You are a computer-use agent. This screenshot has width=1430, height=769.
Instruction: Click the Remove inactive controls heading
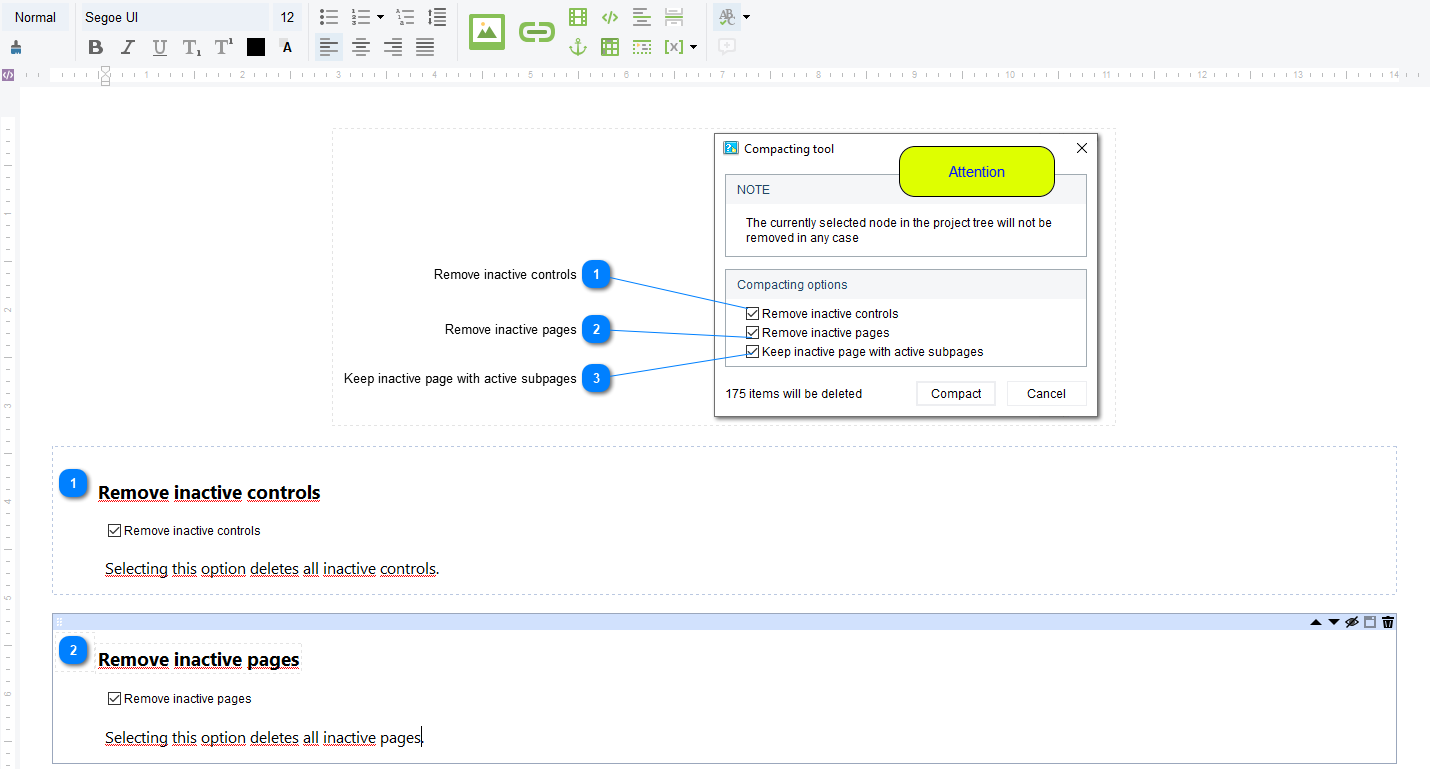(209, 493)
